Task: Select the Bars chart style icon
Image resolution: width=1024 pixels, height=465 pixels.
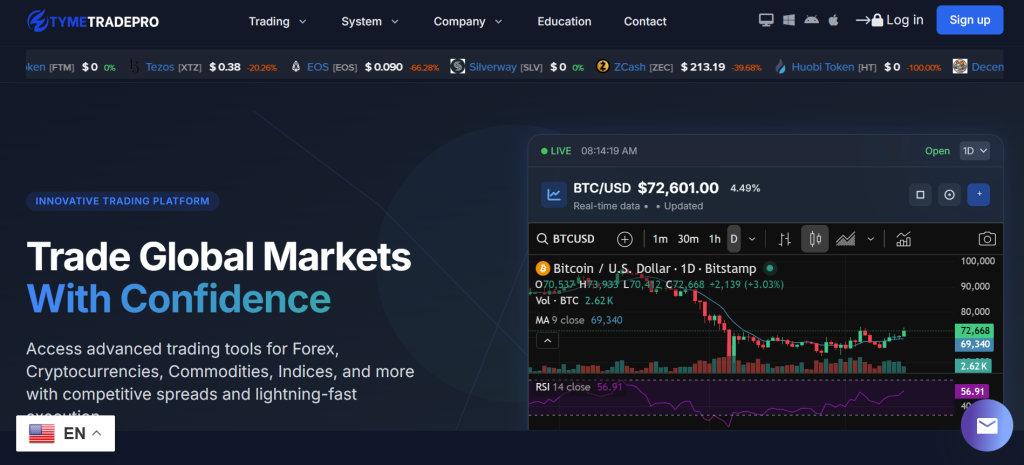Action: coord(785,239)
